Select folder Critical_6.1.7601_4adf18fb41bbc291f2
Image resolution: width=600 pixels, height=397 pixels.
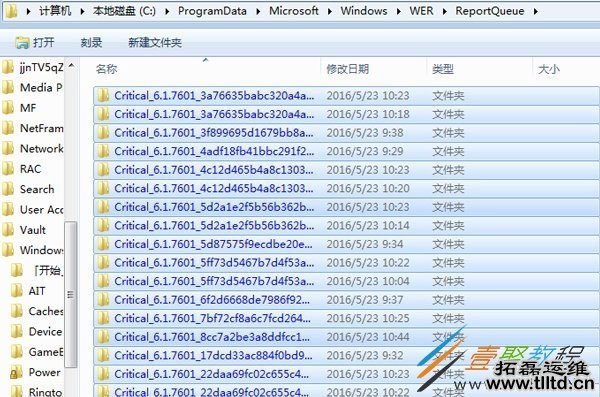coord(346,151)
